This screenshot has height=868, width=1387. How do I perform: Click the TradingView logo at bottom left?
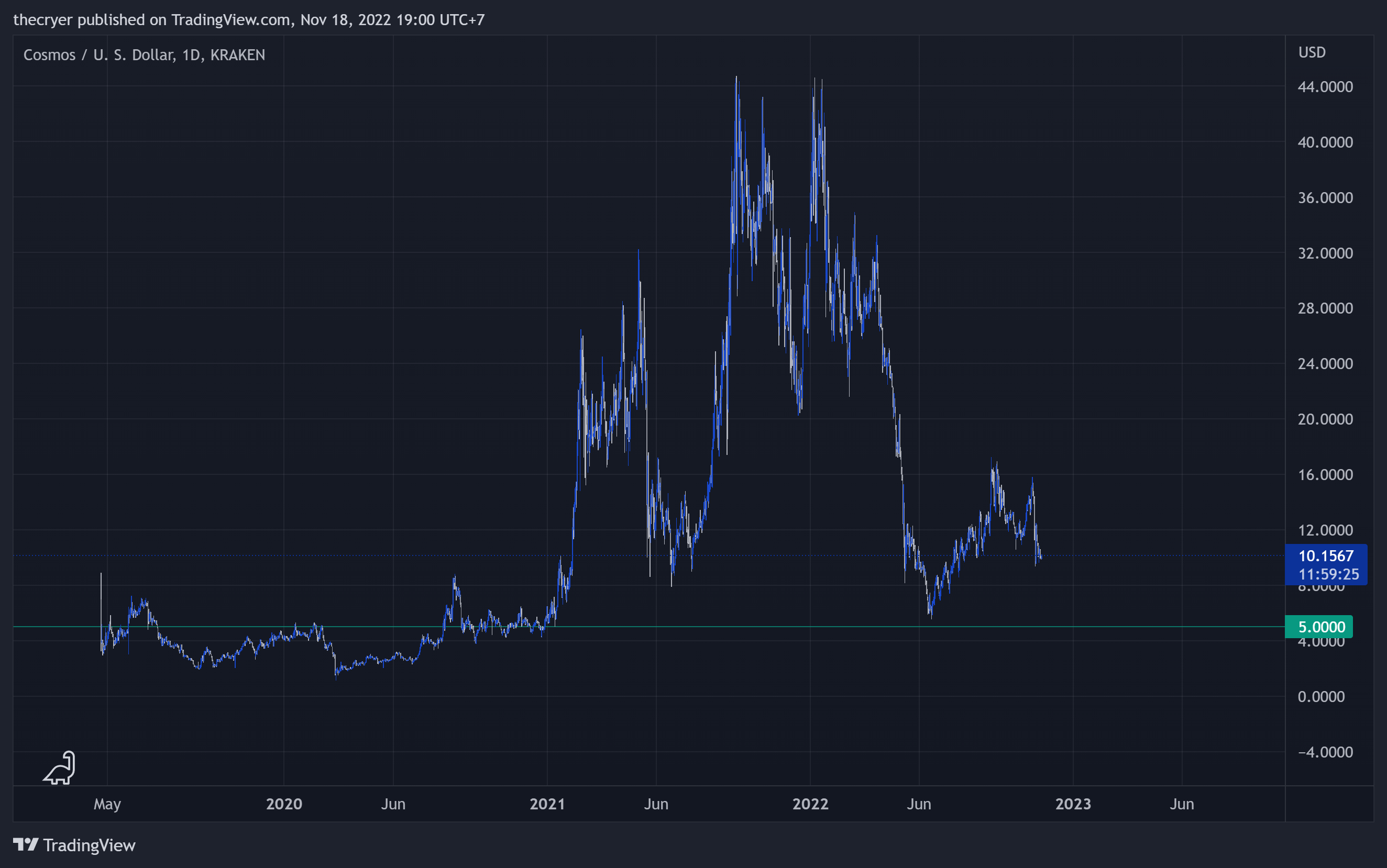click(x=74, y=845)
